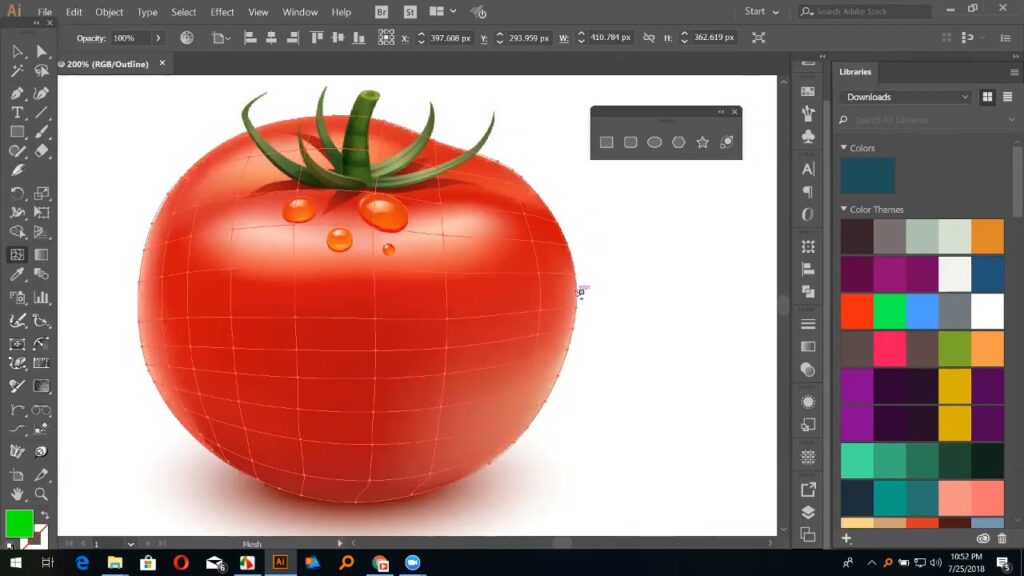Select the Rotate tool
The image size is (1024, 576).
(x=17, y=193)
